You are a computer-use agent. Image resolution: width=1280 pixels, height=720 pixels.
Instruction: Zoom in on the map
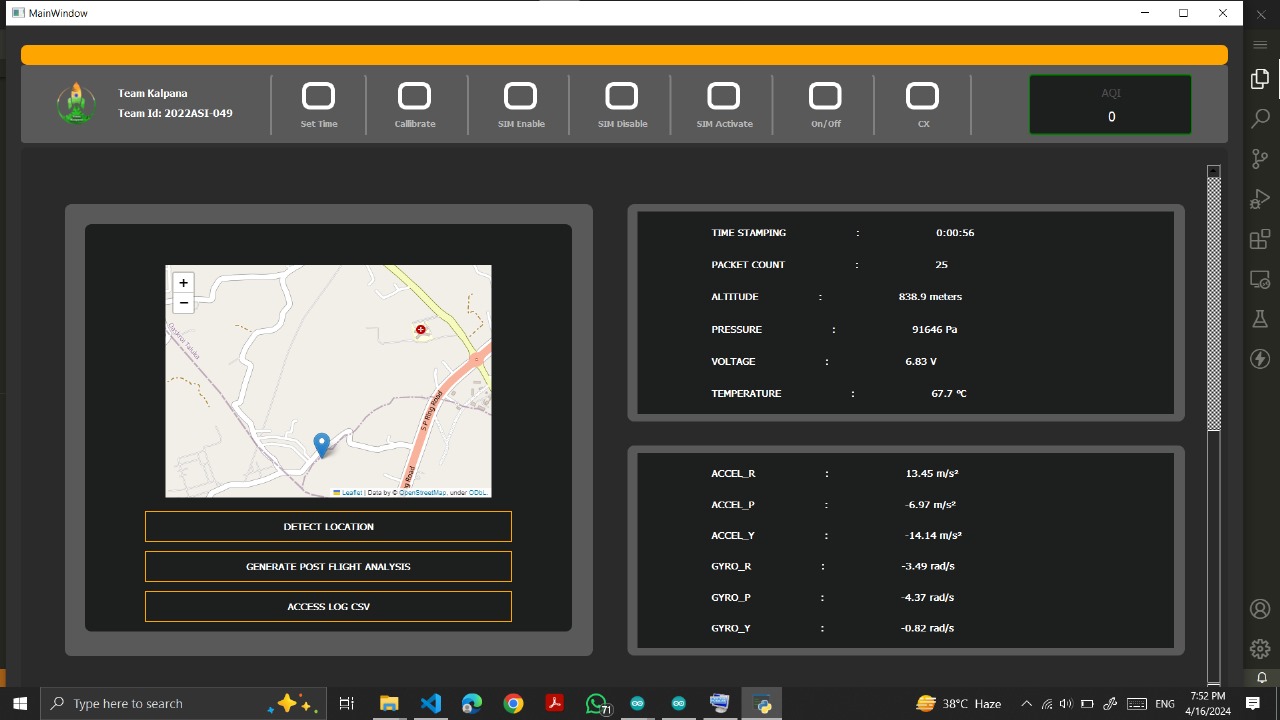[x=183, y=283]
